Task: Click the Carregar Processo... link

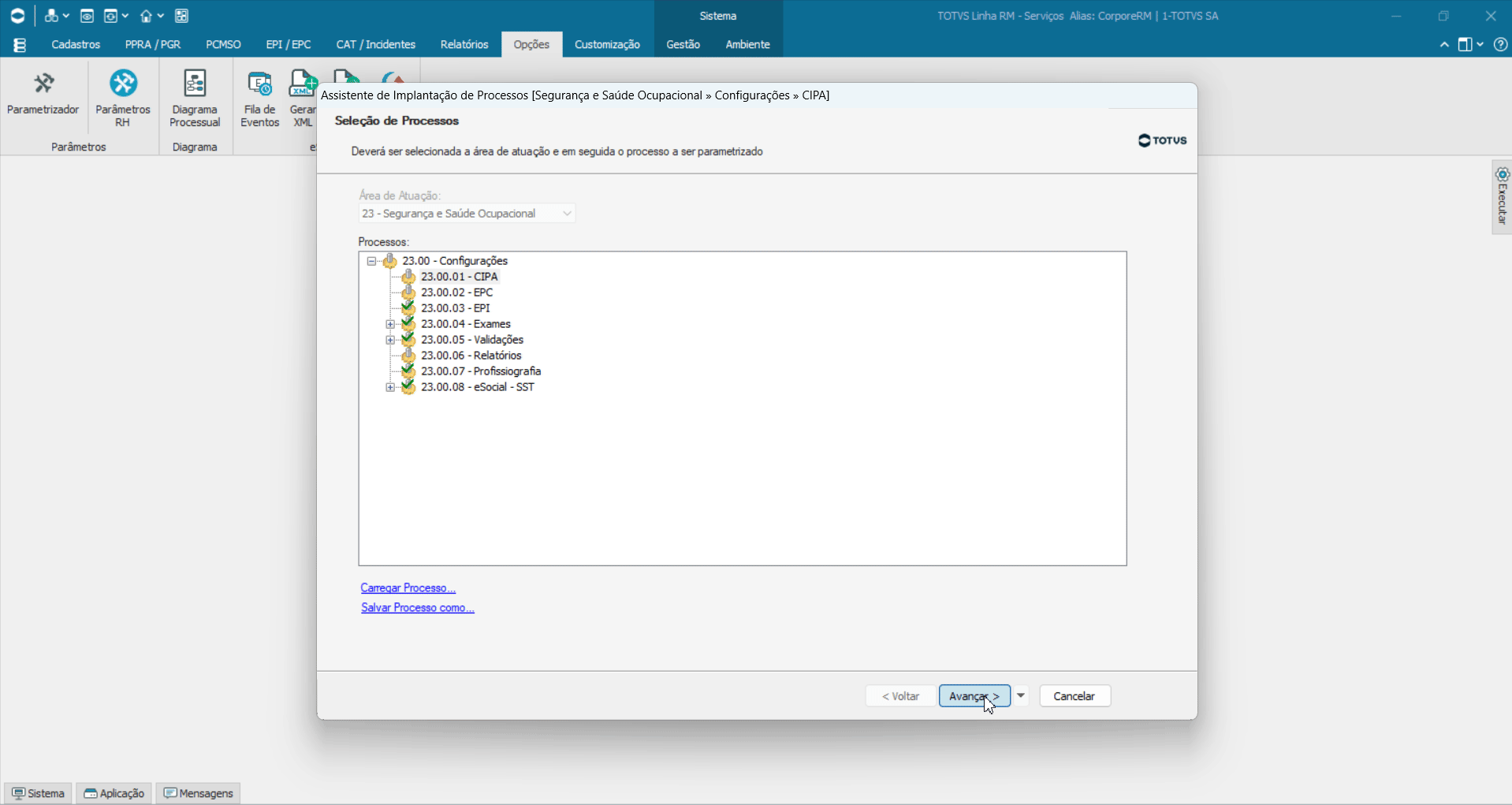Action: pyautogui.click(x=408, y=588)
